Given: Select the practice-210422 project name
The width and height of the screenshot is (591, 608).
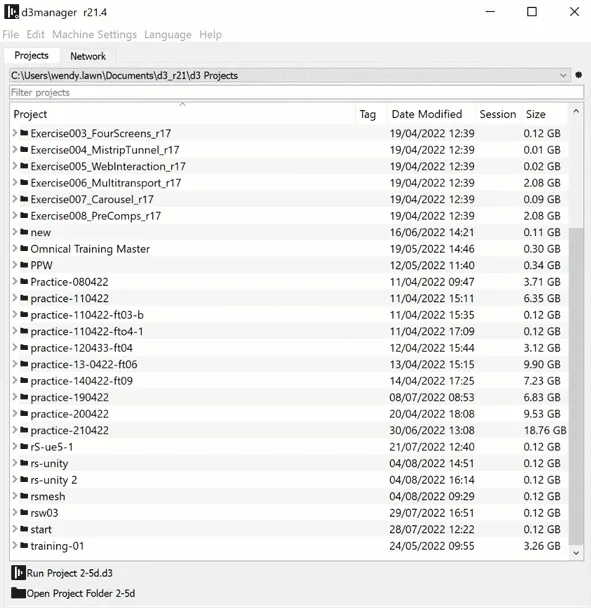Looking at the screenshot, I should coord(69,430).
